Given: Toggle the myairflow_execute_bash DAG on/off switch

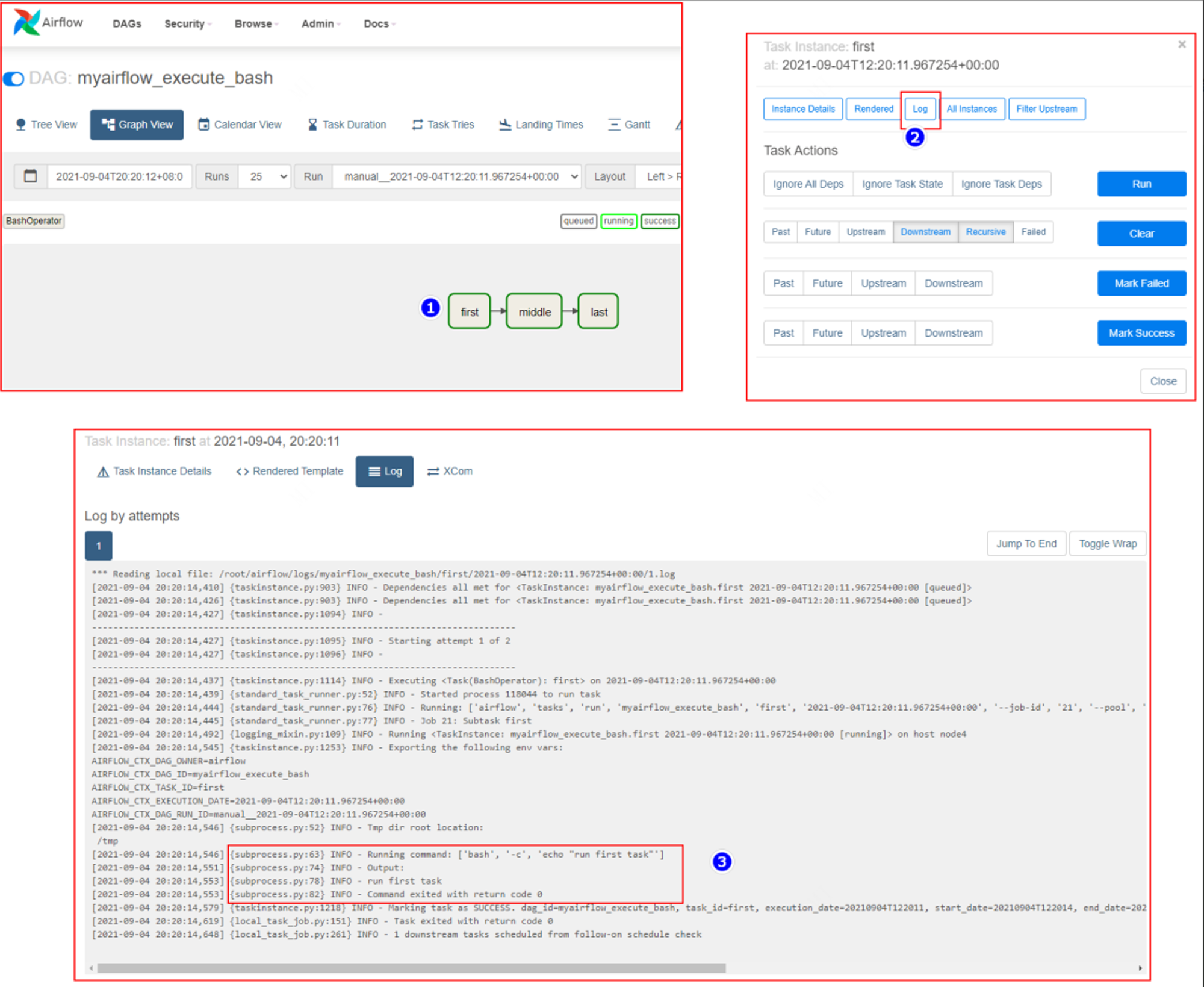Looking at the screenshot, I should coord(14,79).
